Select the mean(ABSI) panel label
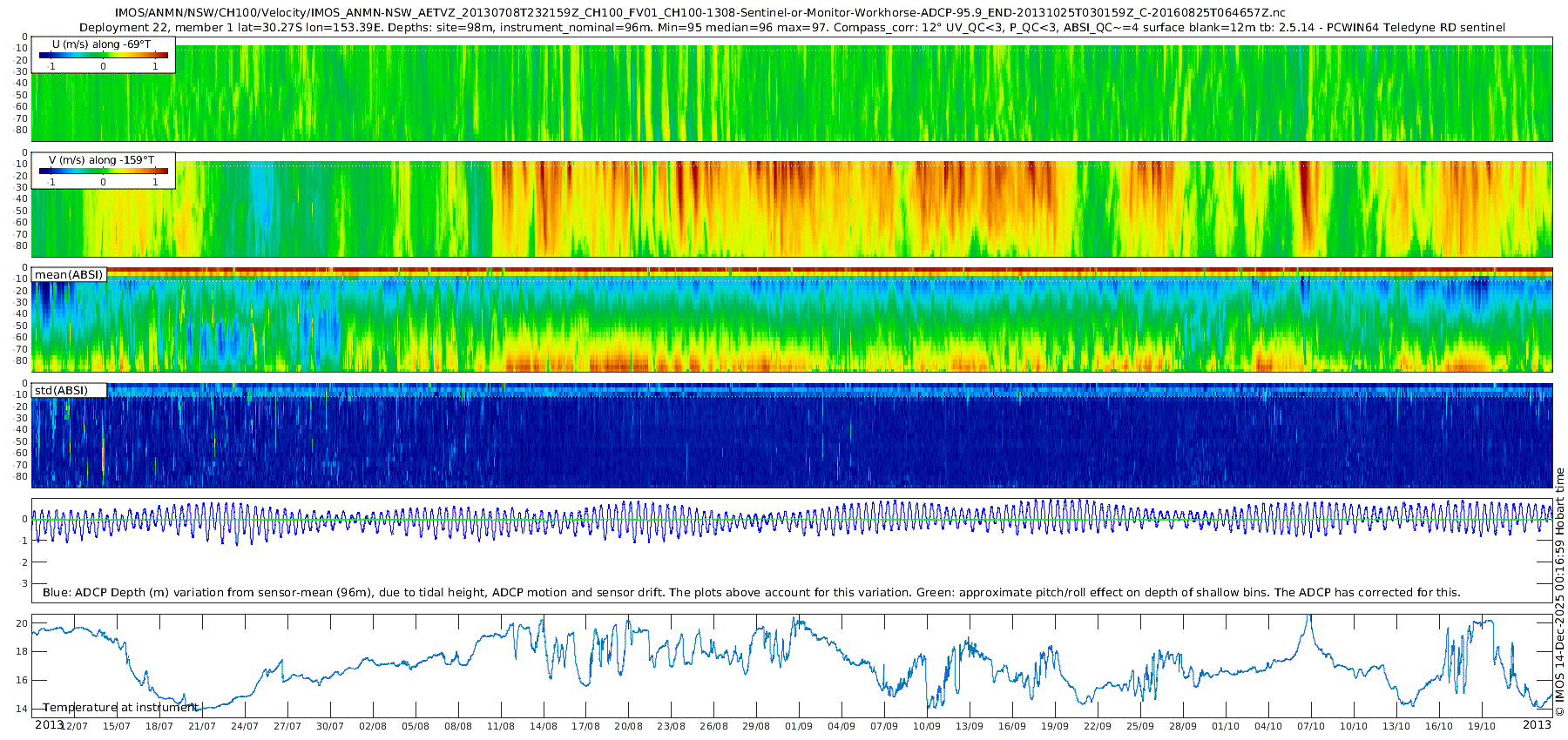Image resolution: width=1568 pixels, height=740 pixels. tap(69, 275)
